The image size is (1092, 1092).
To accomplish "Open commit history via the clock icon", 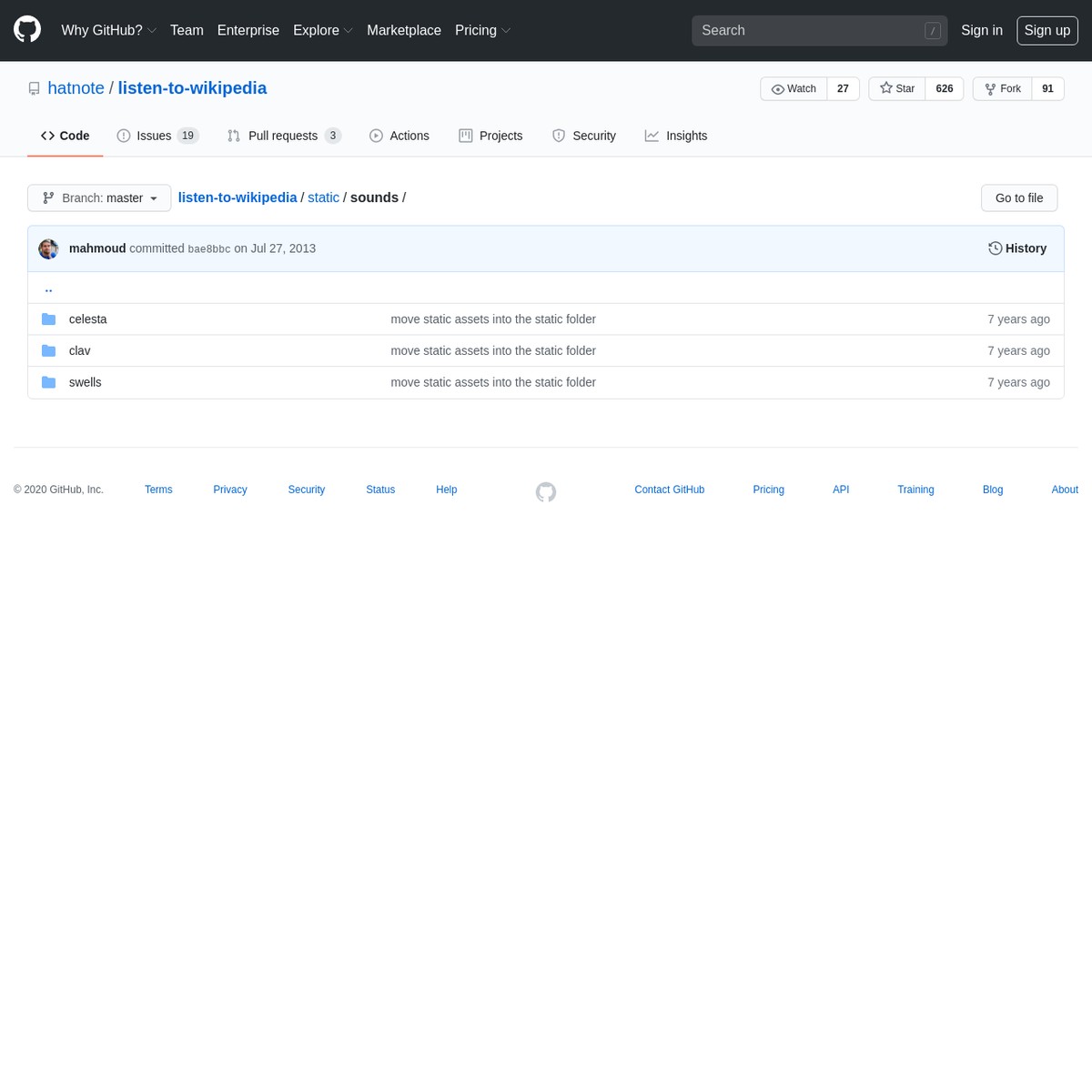I will coord(995,248).
